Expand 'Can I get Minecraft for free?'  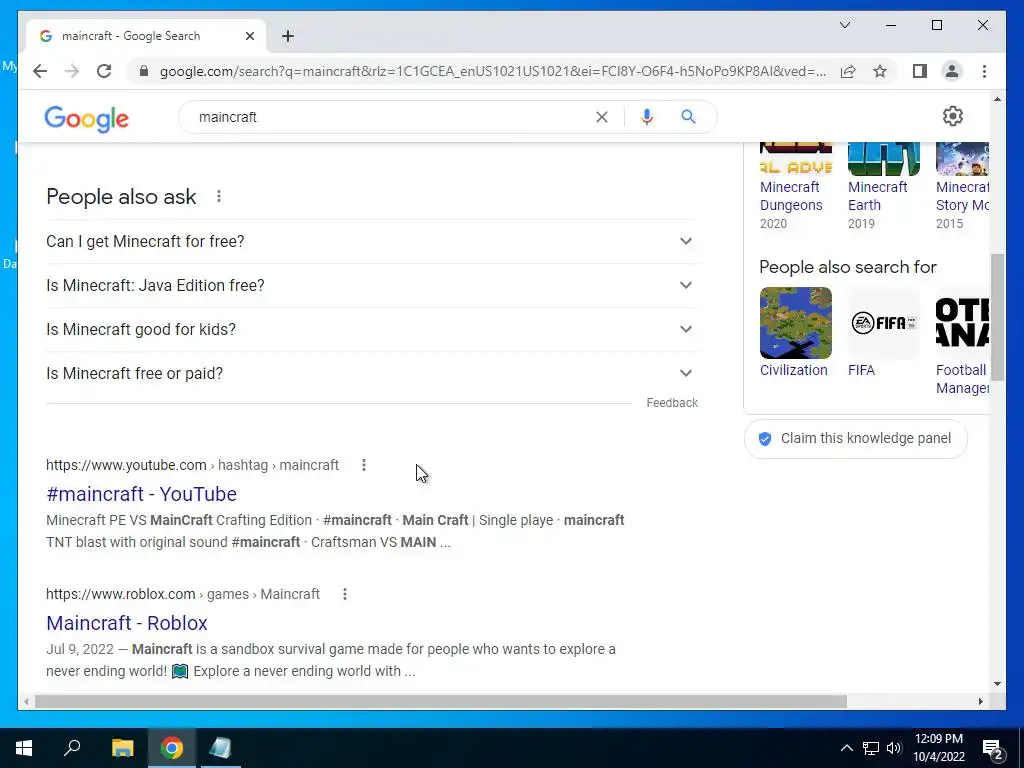click(x=372, y=241)
